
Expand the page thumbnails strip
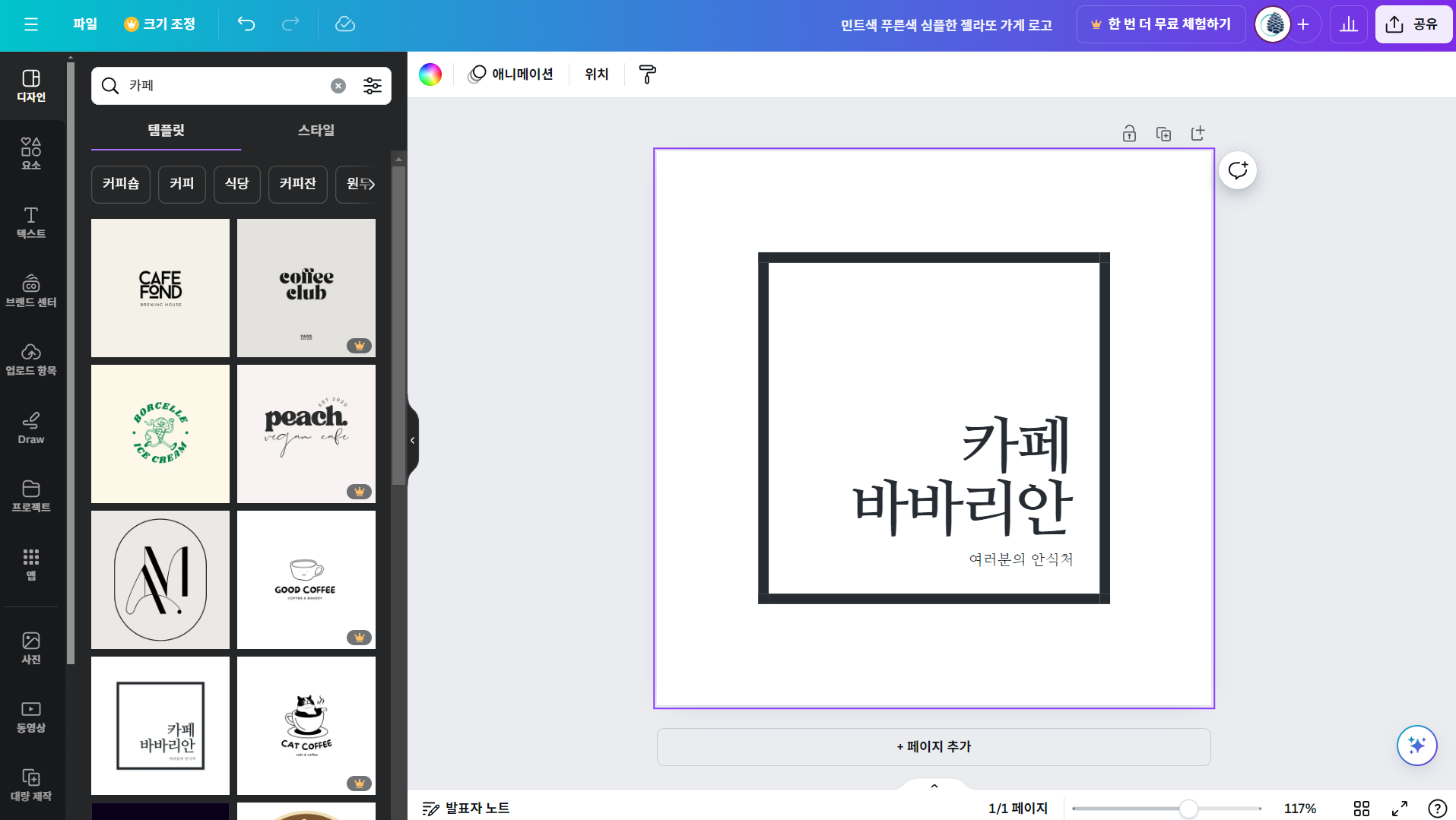[934, 786]
